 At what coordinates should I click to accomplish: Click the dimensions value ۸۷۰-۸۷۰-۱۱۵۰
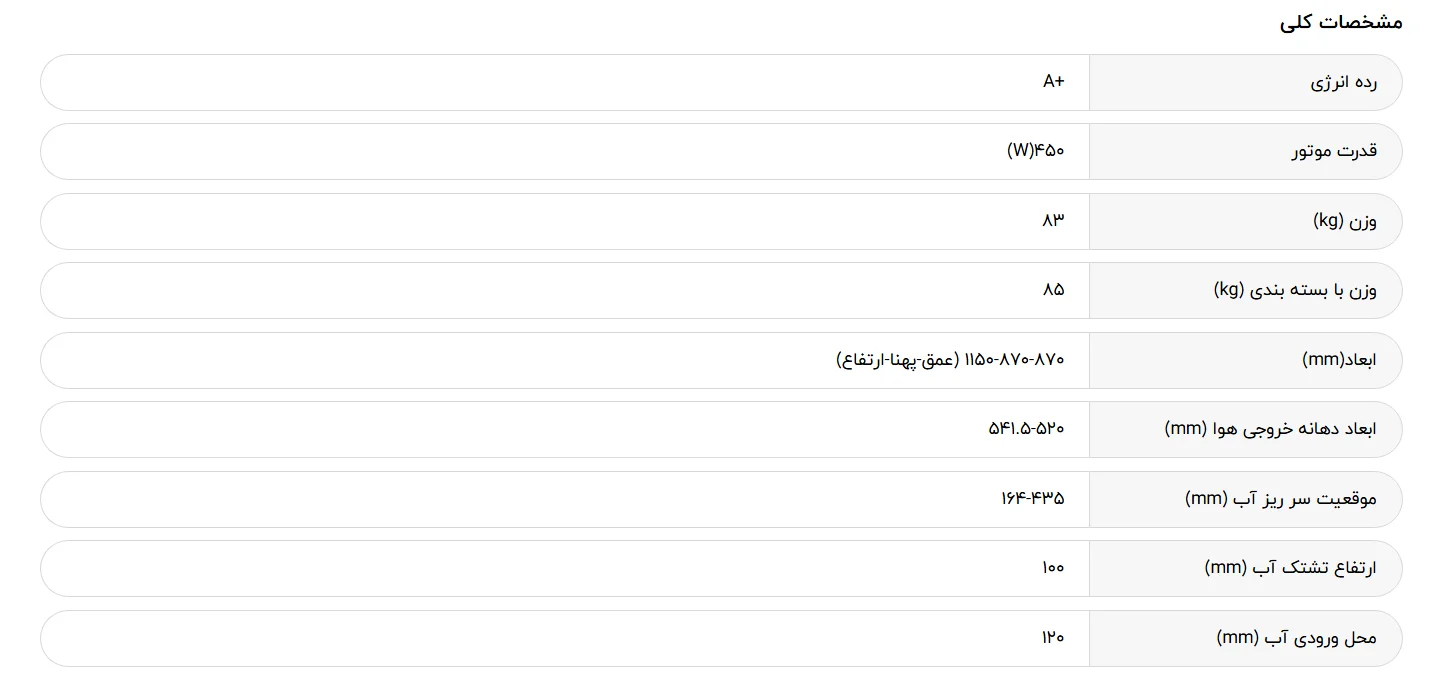pos(1015,359)
